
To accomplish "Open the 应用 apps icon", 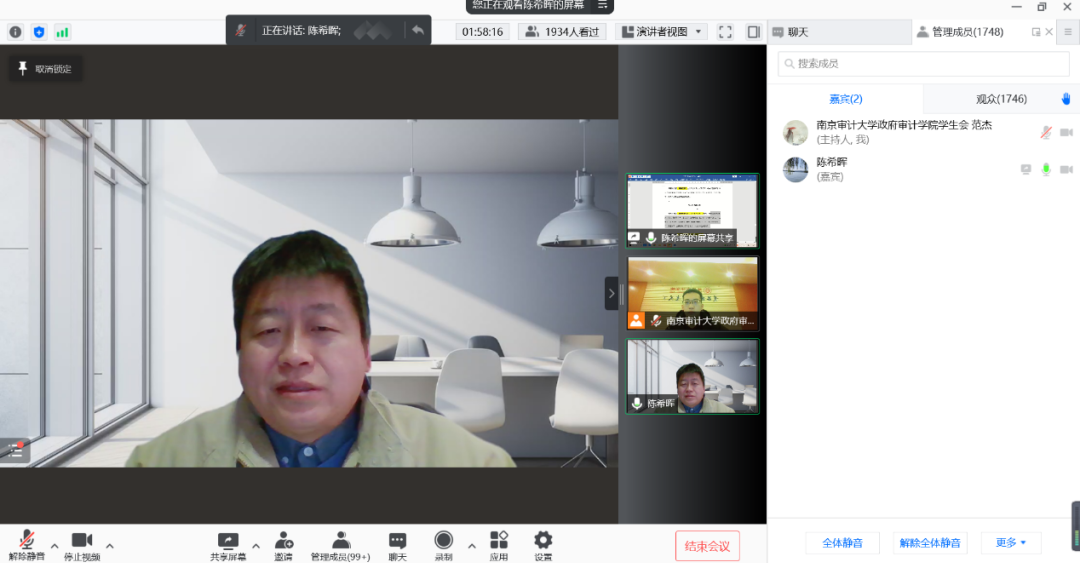I will point(499,541).
